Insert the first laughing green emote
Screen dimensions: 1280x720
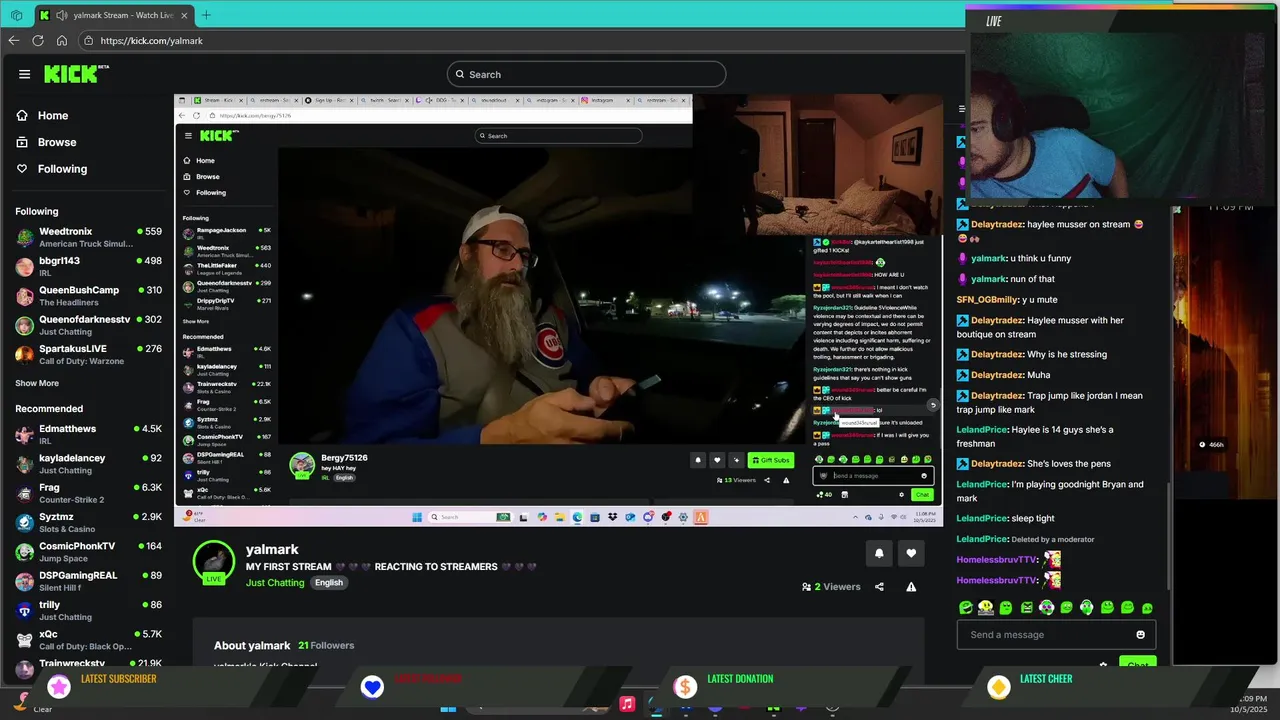point(965,607)
